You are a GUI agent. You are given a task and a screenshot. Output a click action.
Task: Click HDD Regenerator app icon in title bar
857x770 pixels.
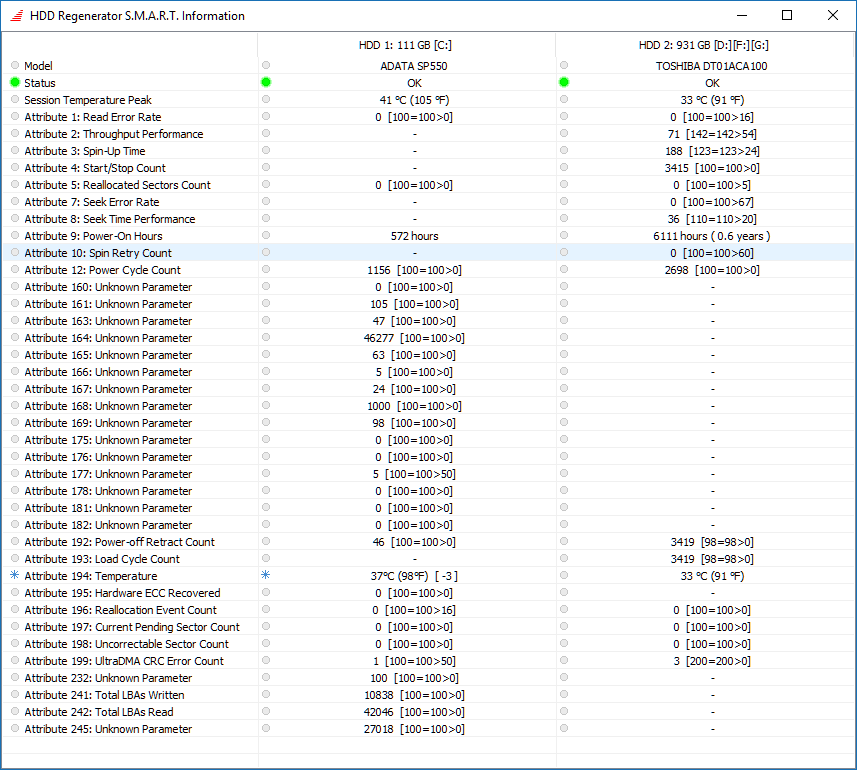tap(17, 16)
